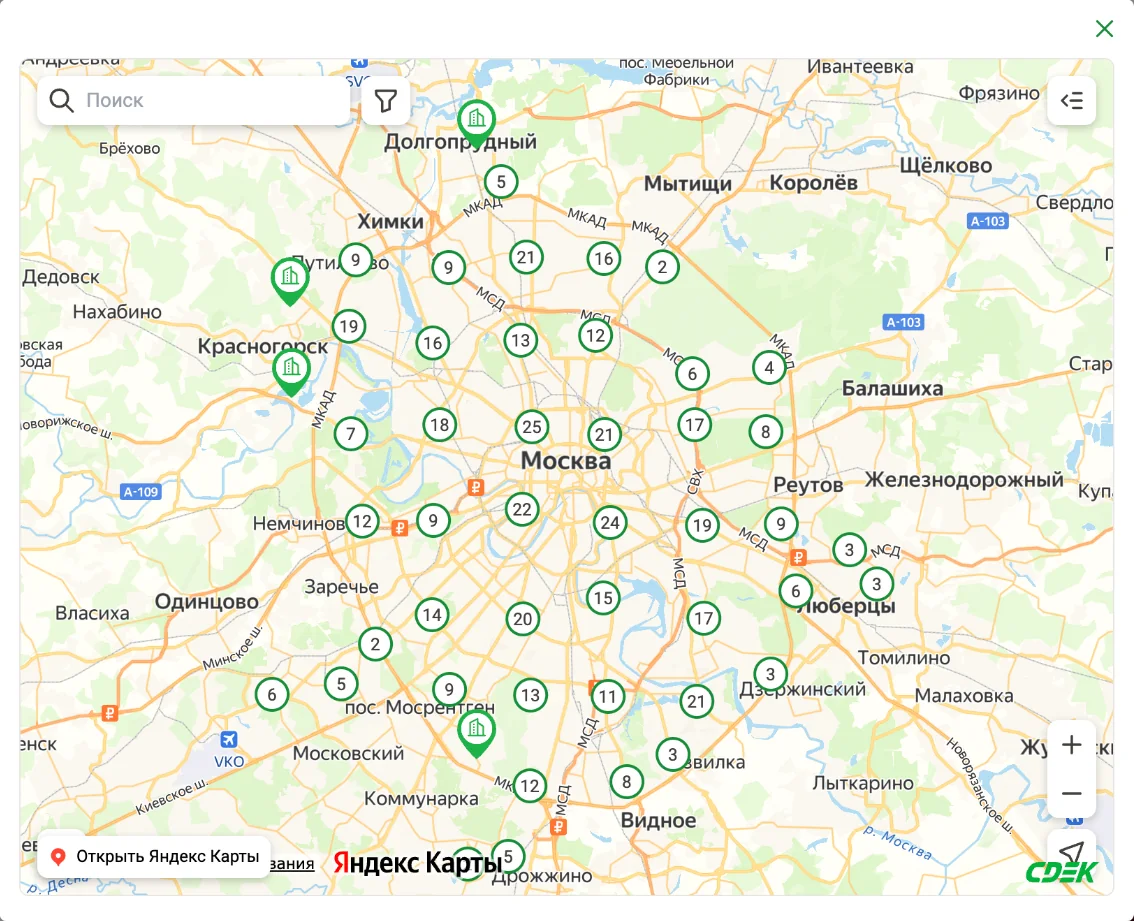Open the filter options funnel icon
The height and width of the screenshot is (921, 1134).
386,101
